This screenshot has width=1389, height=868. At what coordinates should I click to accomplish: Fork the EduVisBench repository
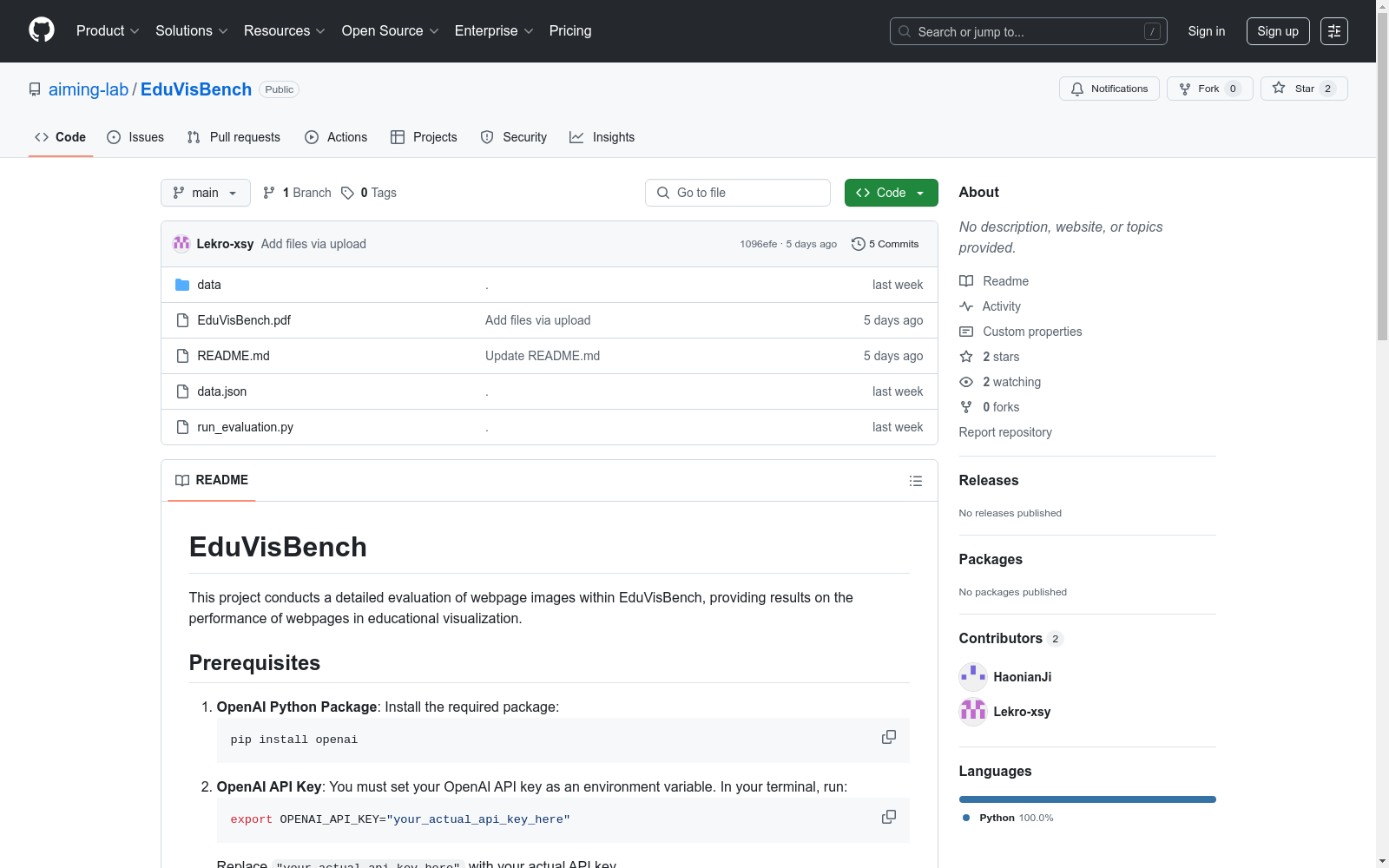(x=1210, y=89)
